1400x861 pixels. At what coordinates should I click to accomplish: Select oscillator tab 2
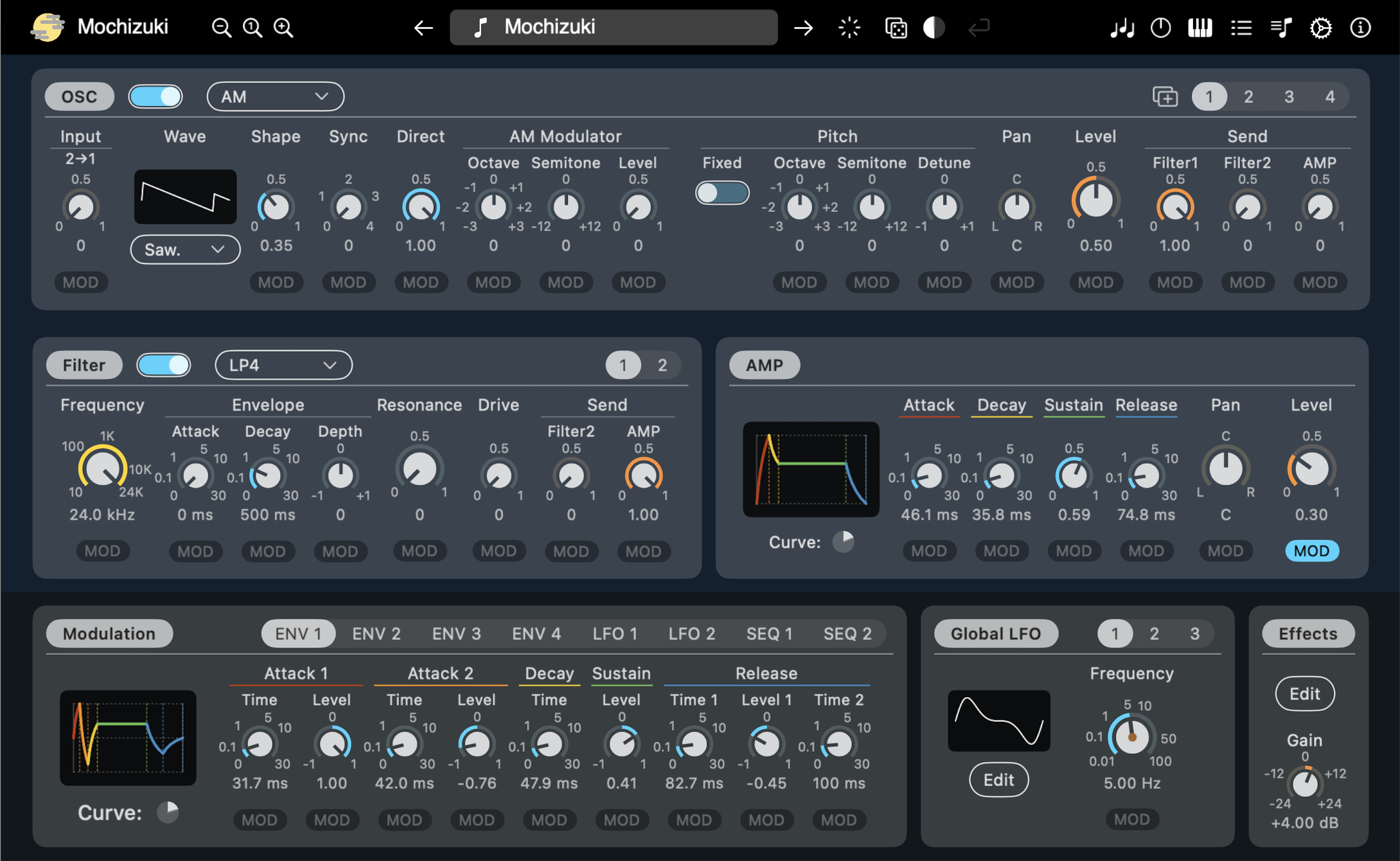click(x=1248, y=96)
